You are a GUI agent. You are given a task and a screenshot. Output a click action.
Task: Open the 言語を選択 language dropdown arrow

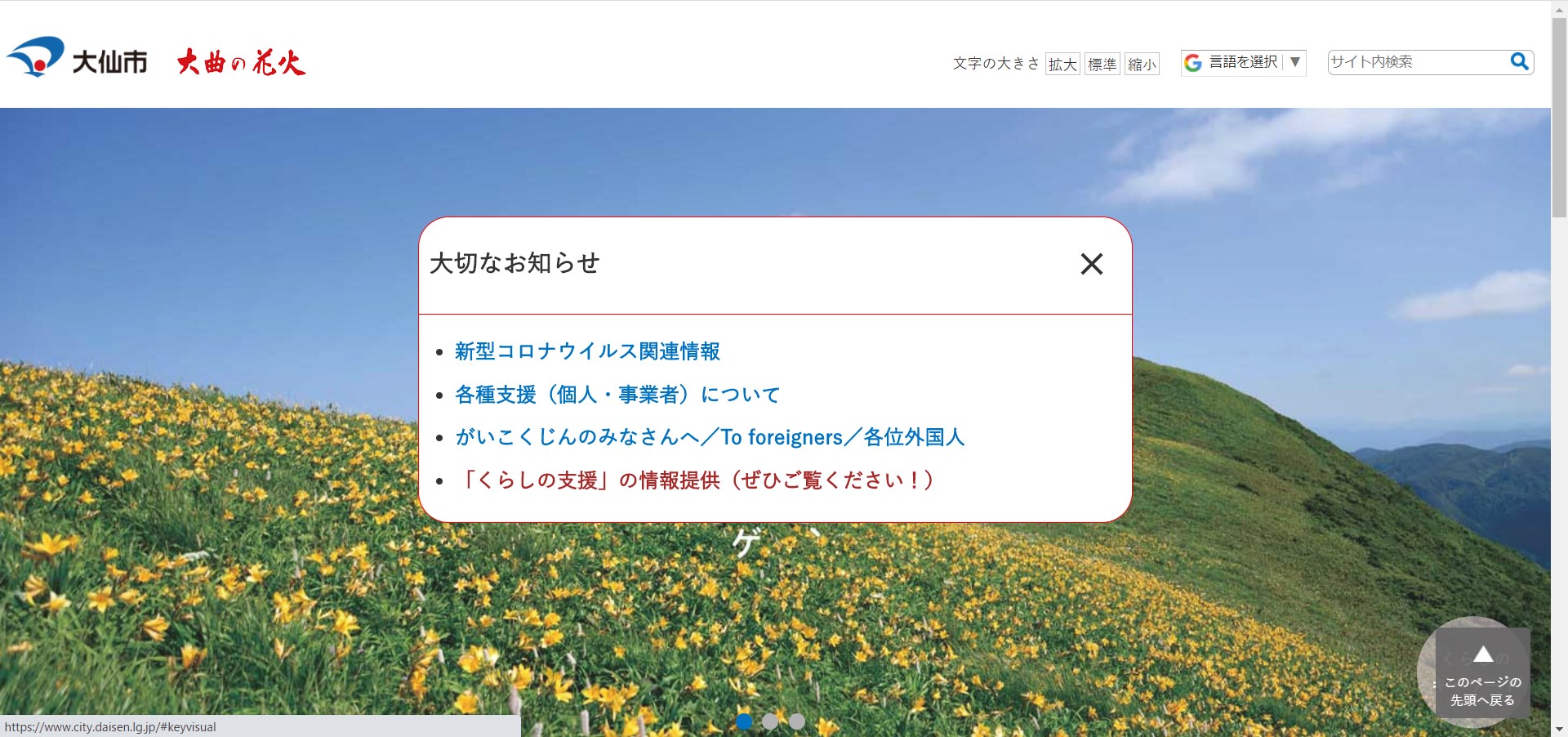(1295, 61)
